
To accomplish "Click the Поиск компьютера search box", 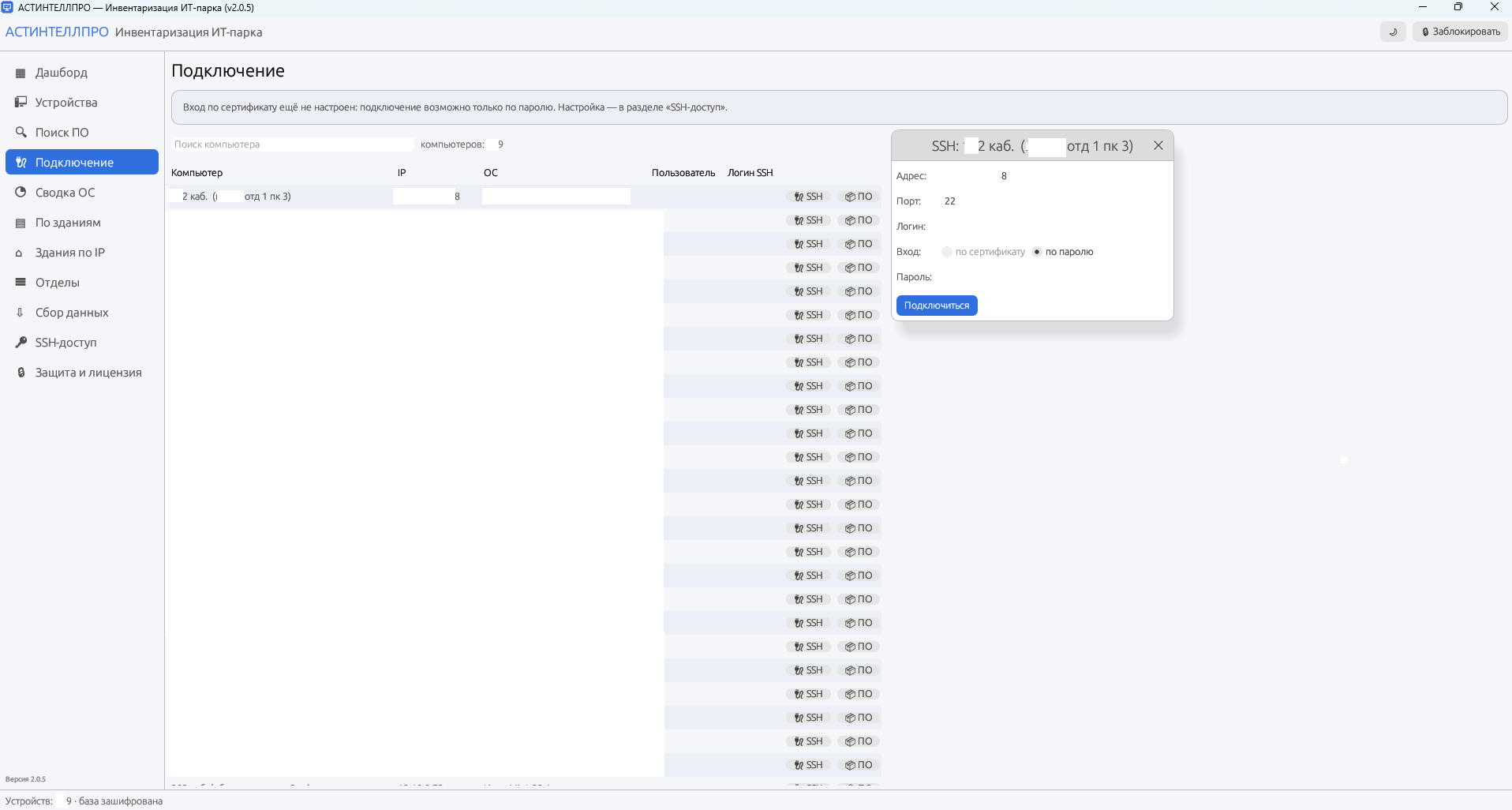I will coord(292,144).
